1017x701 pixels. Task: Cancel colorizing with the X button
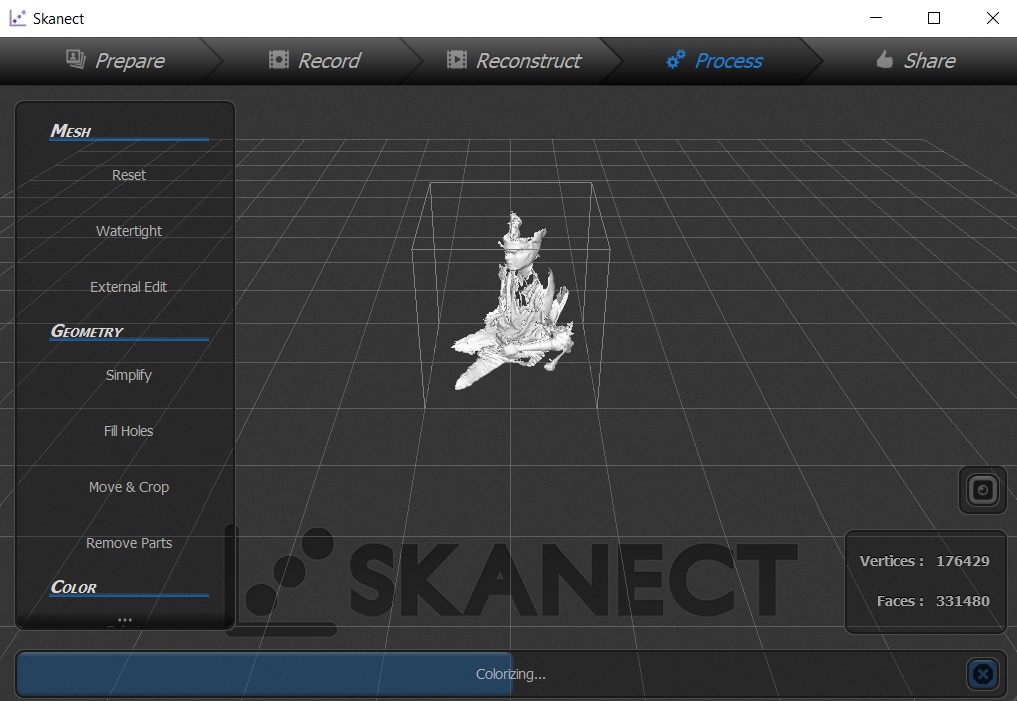coord(983,674)
